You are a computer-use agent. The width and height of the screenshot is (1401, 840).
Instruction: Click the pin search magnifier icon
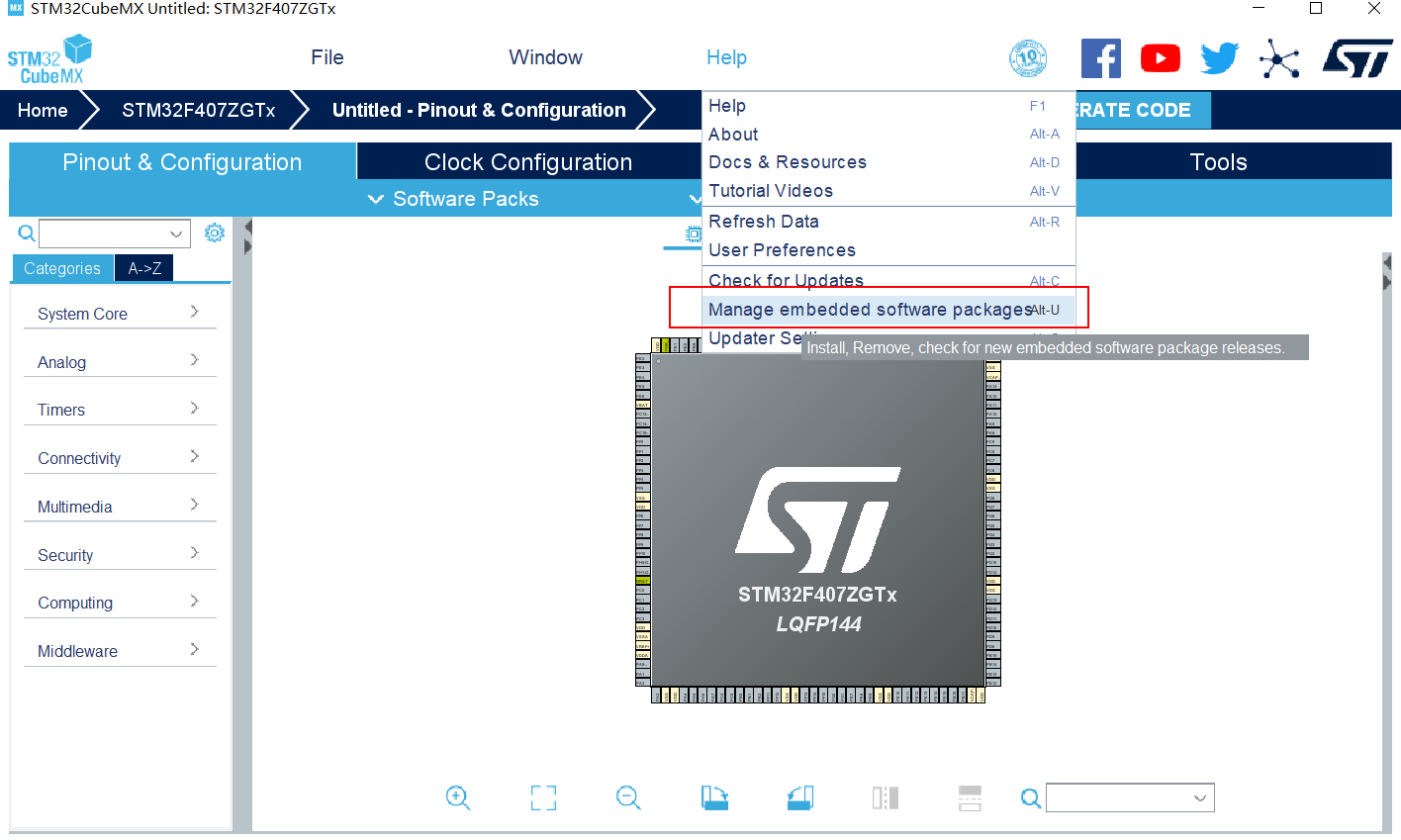coord(1031,798)
